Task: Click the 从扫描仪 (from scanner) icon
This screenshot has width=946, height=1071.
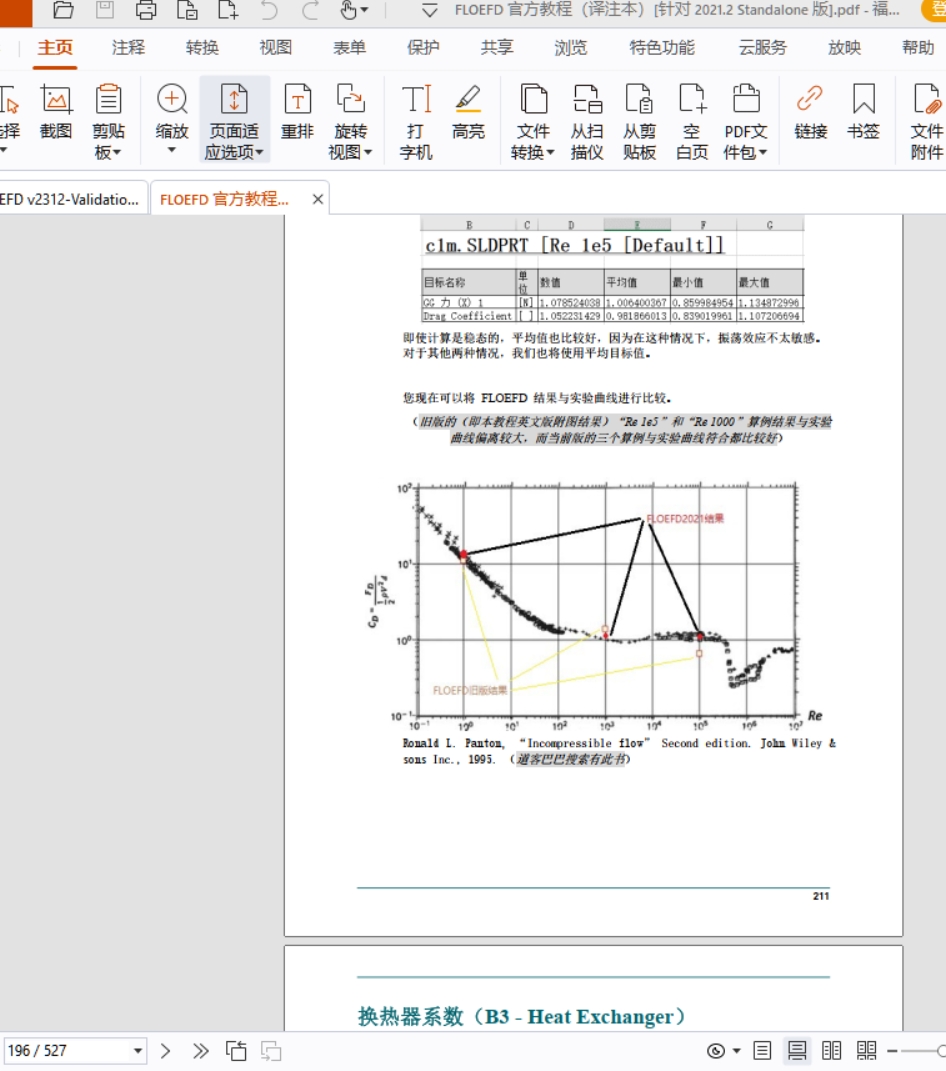Action: 587,122
